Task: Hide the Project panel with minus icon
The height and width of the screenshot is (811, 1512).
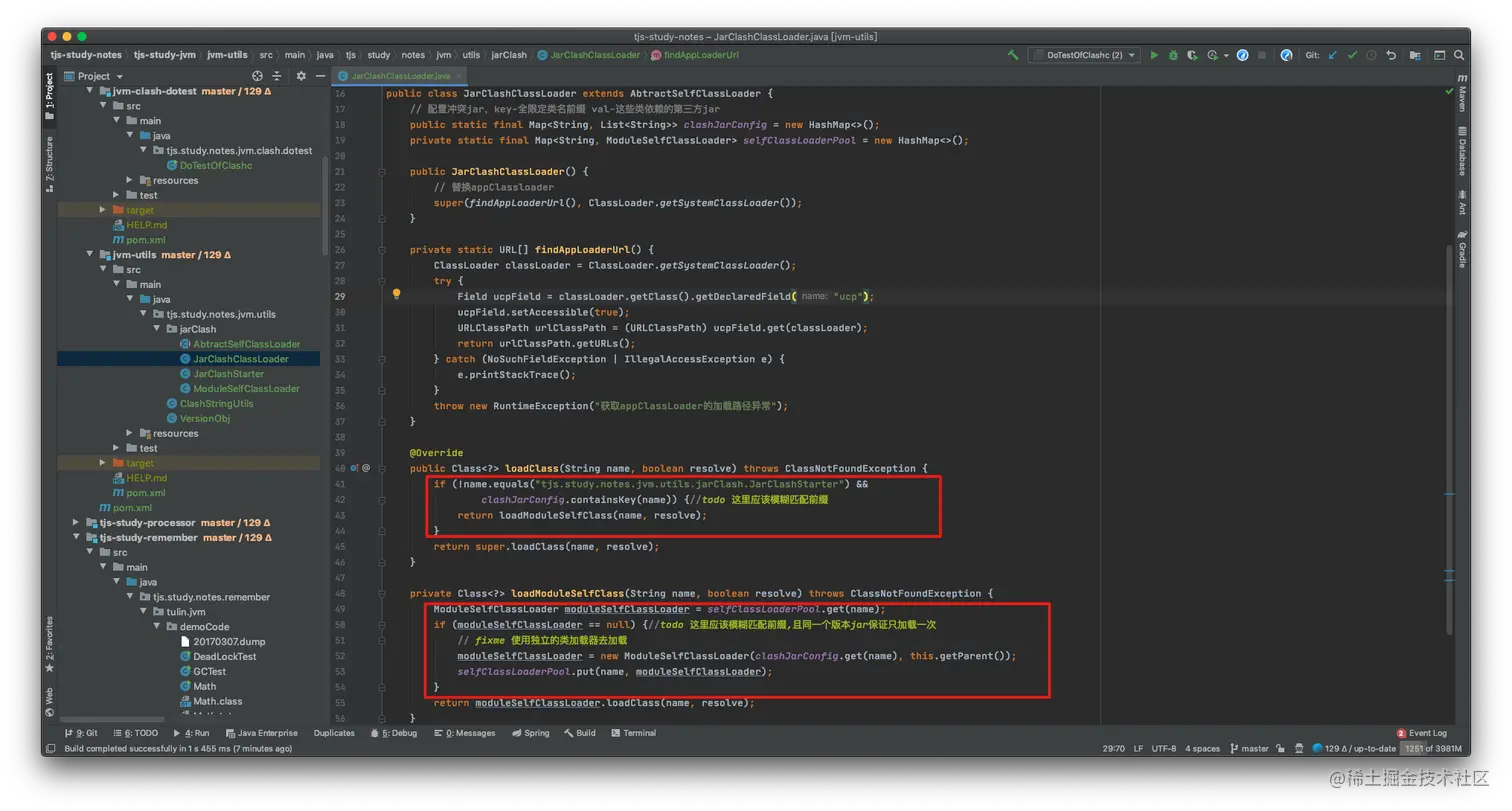Action: pos(320,76)
